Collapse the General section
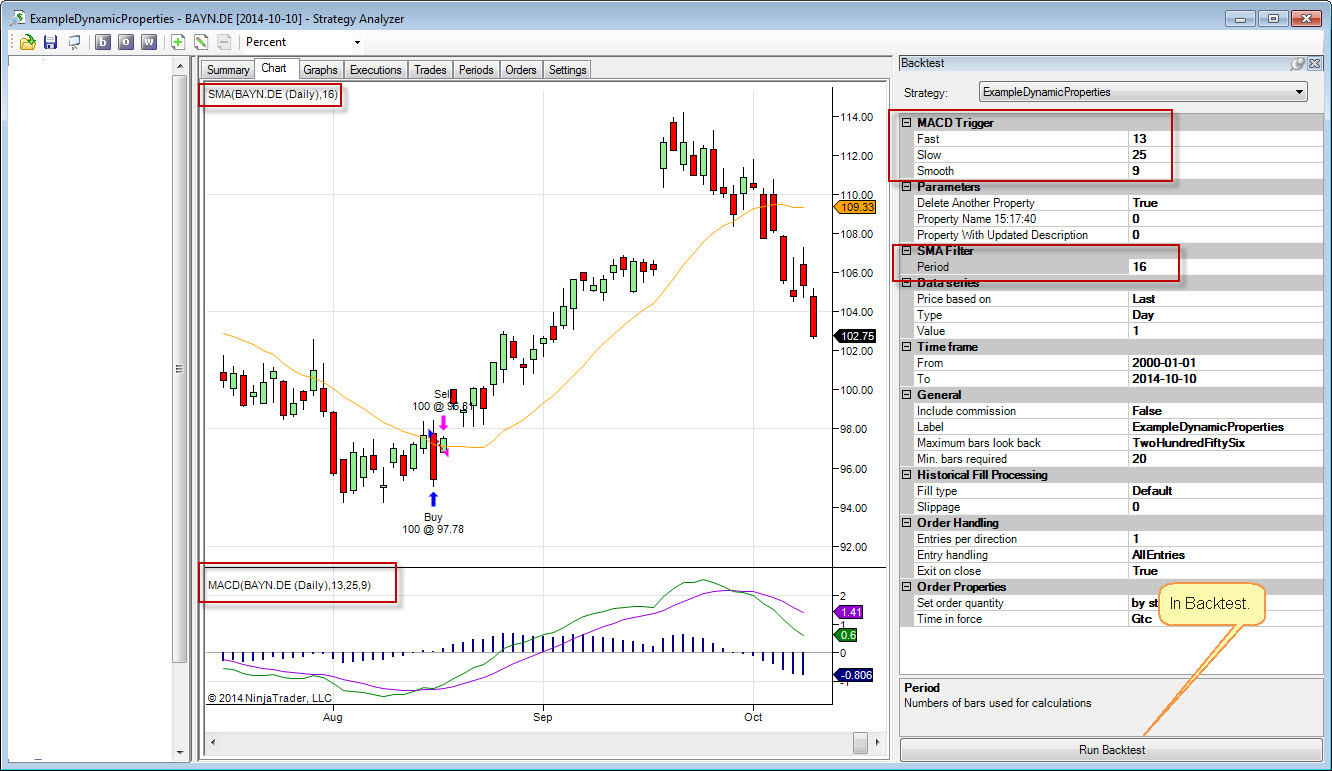Image resolution: width=1332 pixels, height=771 pixels. [x=906, y=395]
